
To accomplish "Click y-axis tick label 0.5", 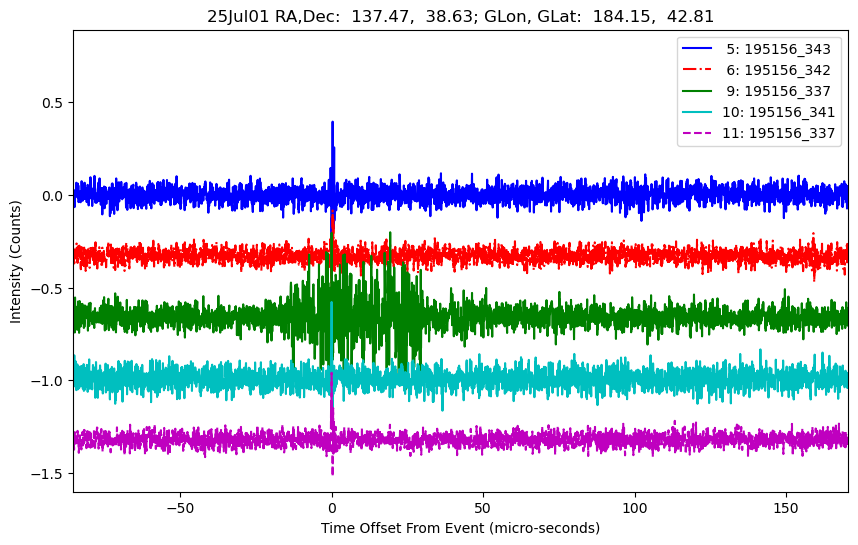I will pyautogui.click(x=53, y=103).
